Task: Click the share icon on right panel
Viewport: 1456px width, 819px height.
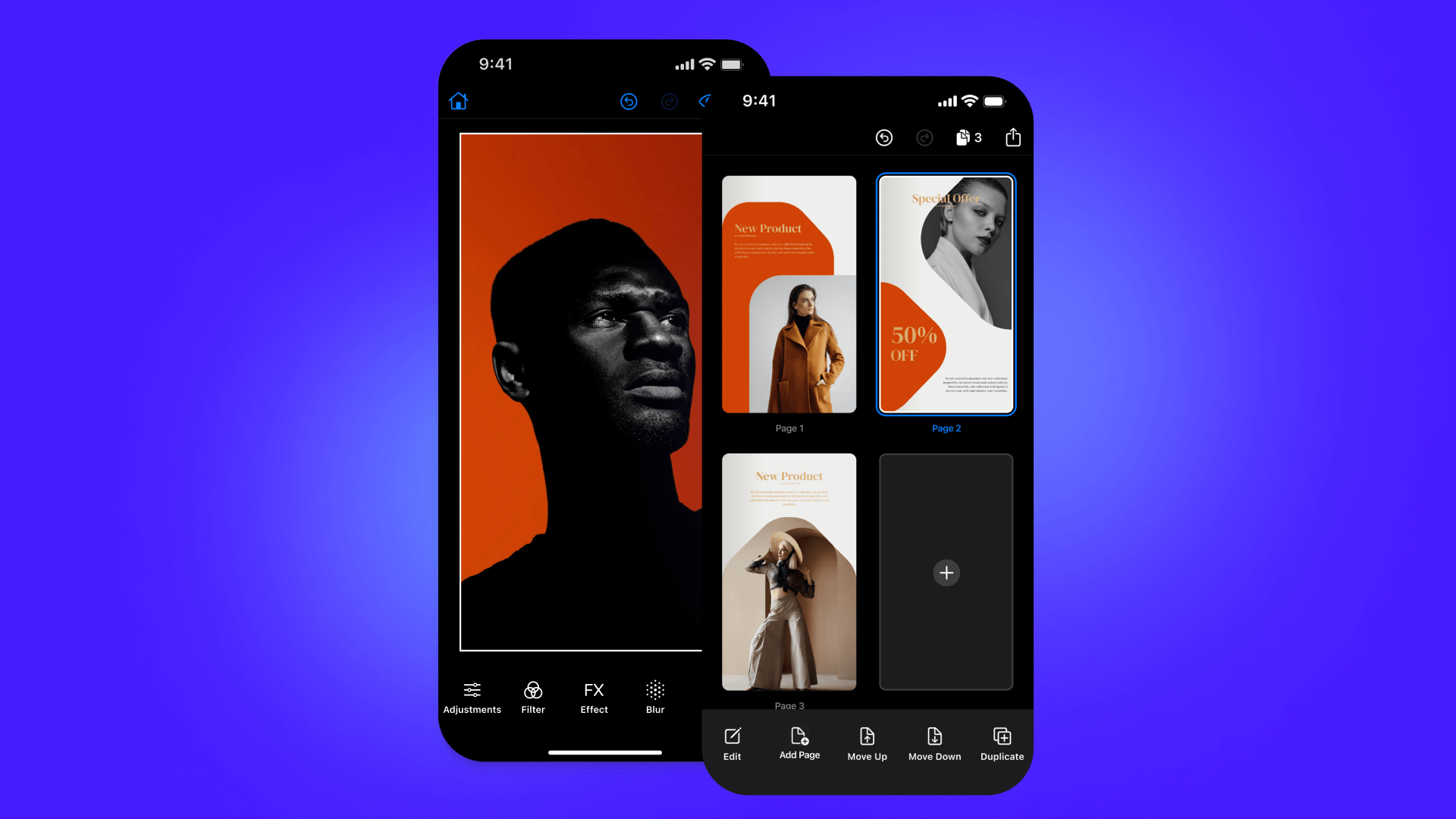Action: (1013, 137)
